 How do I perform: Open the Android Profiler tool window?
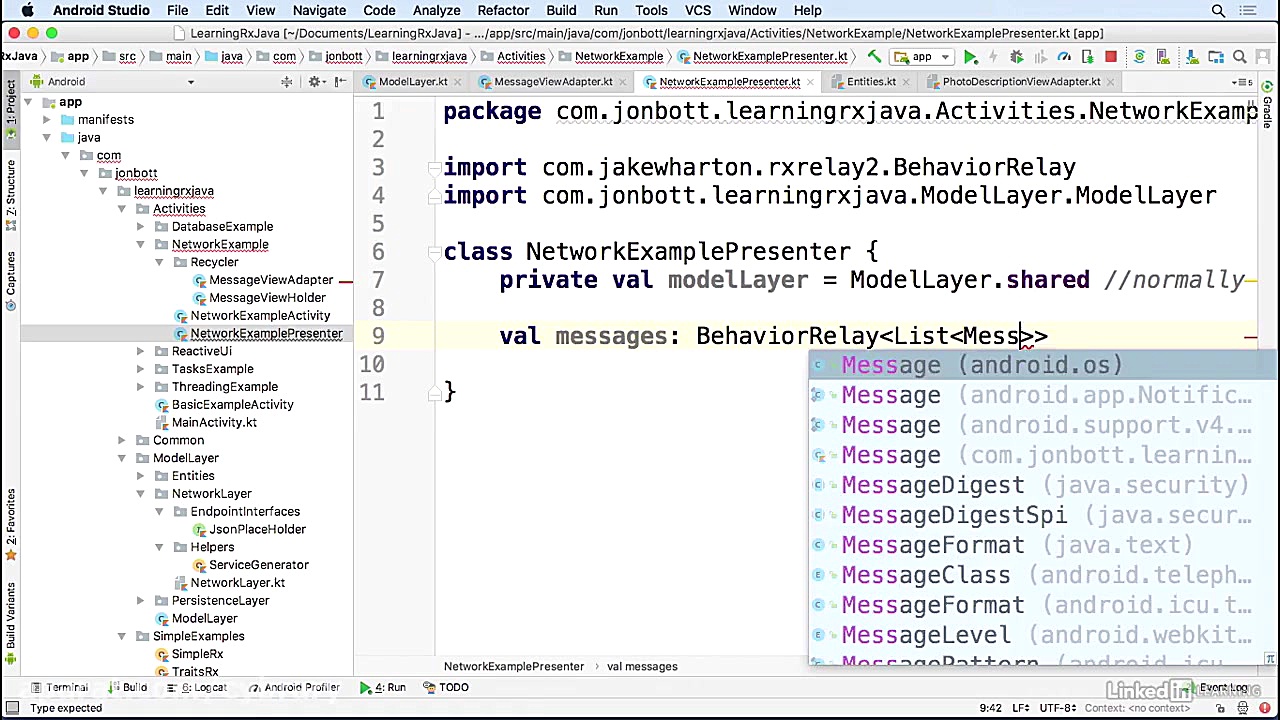point(295,688)
